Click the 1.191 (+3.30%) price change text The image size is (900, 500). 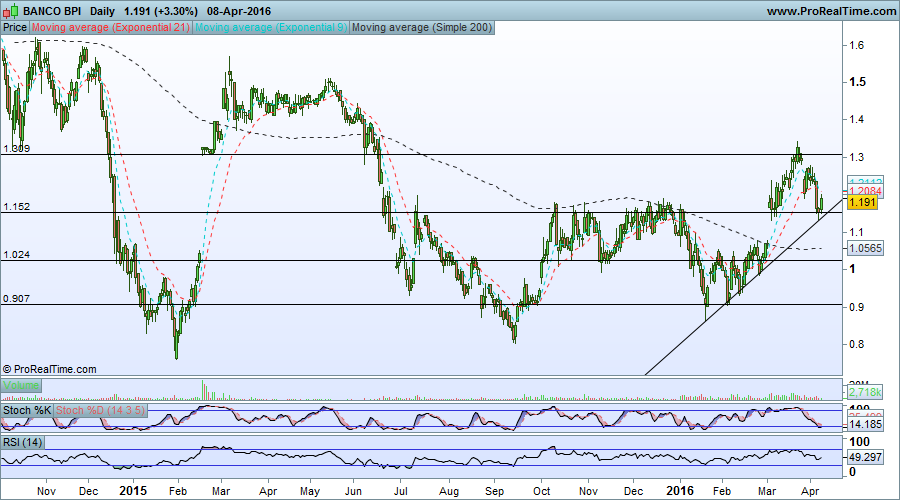161,11
